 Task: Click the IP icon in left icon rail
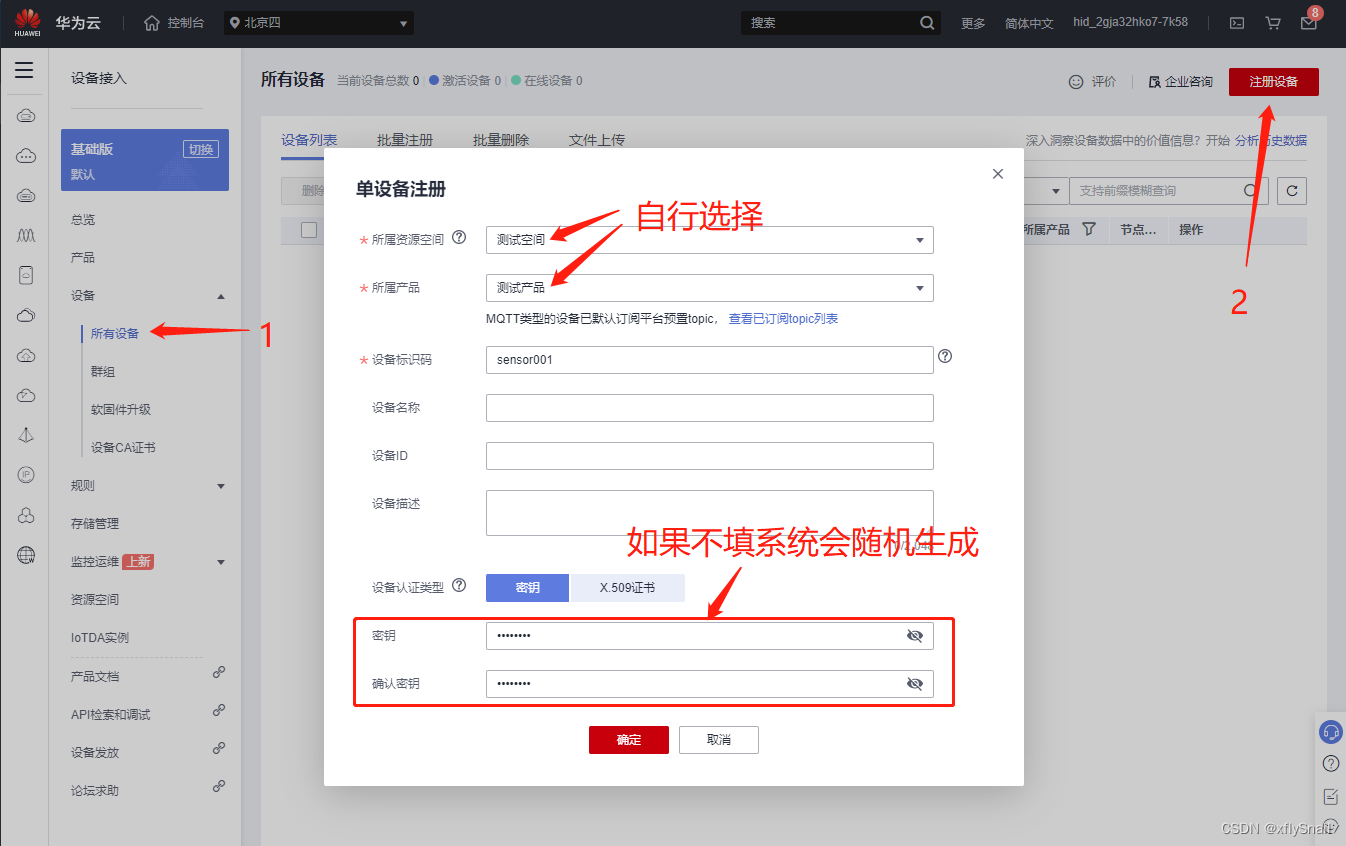coord(26,475)
